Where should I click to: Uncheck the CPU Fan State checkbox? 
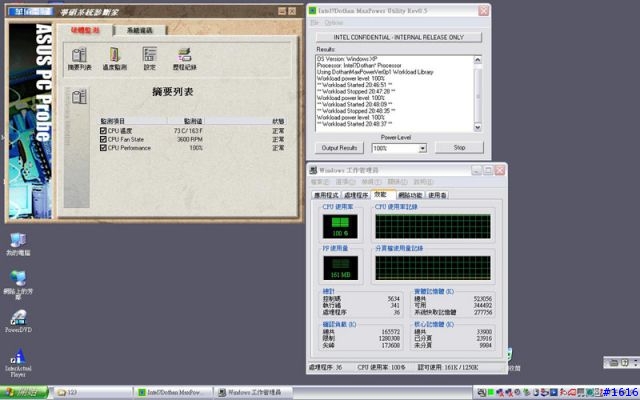(103, 139)
